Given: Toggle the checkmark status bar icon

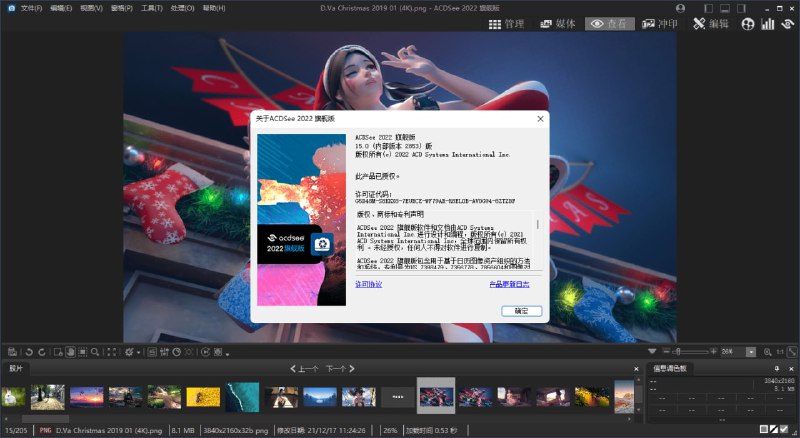Looking at the screenshot, I should pyautogui.click(x=784, y=430).
